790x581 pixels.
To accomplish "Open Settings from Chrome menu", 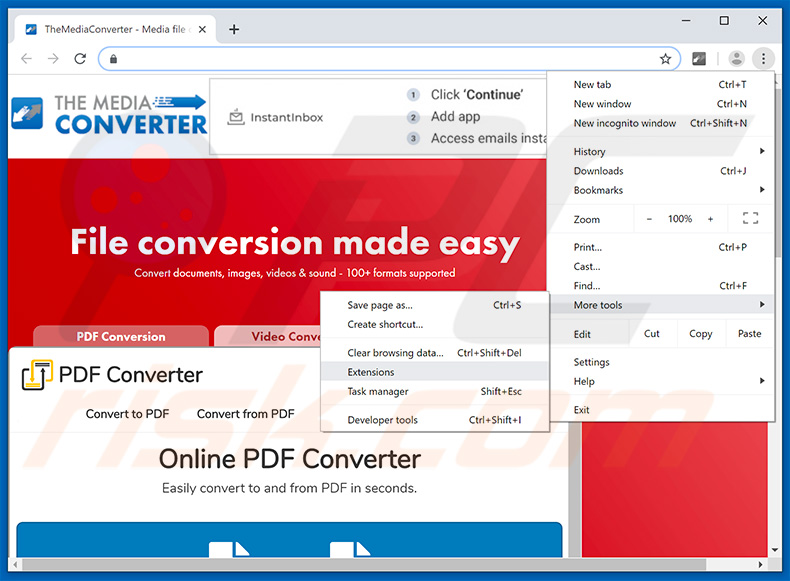I will [x=661, y=362].
